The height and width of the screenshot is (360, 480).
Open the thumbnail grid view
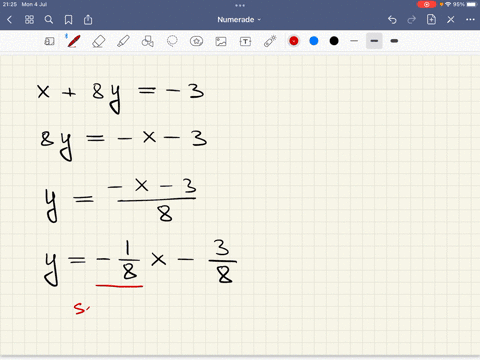[29, 20]
